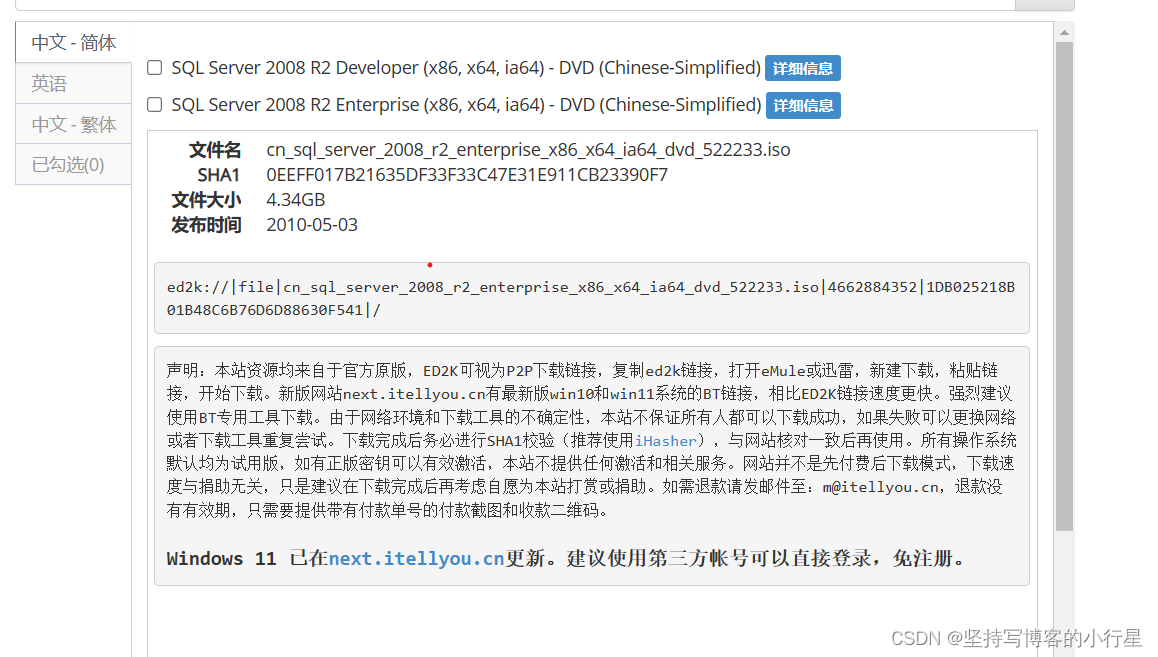1158x657 pixels.
Task: Select the release date 2010-05-03
Action: [312, 225]
